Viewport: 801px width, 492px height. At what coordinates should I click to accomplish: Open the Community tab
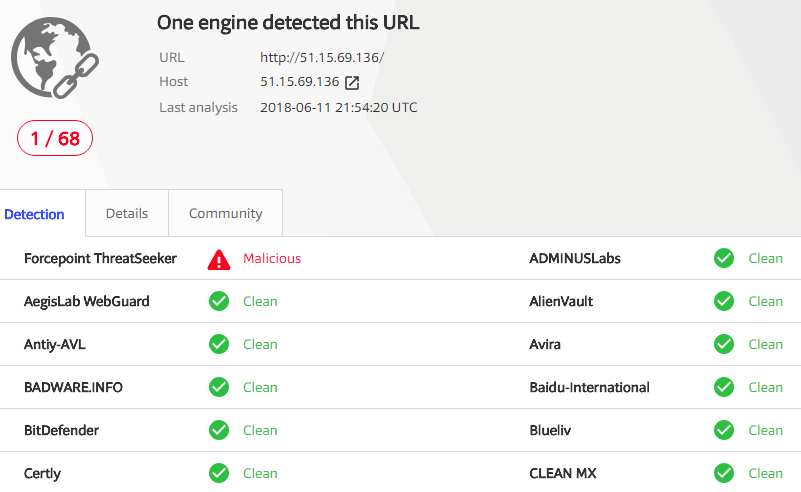point(225,213)
